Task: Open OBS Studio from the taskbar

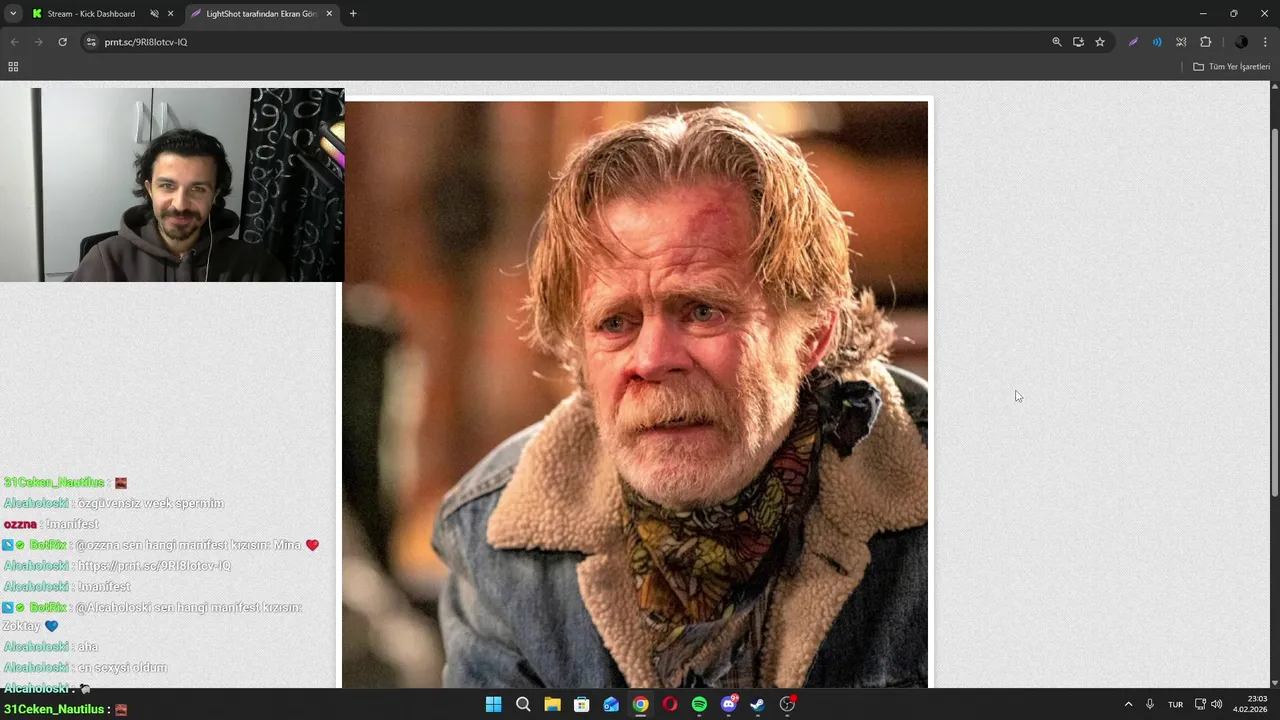Action: [x=788, y=704]
